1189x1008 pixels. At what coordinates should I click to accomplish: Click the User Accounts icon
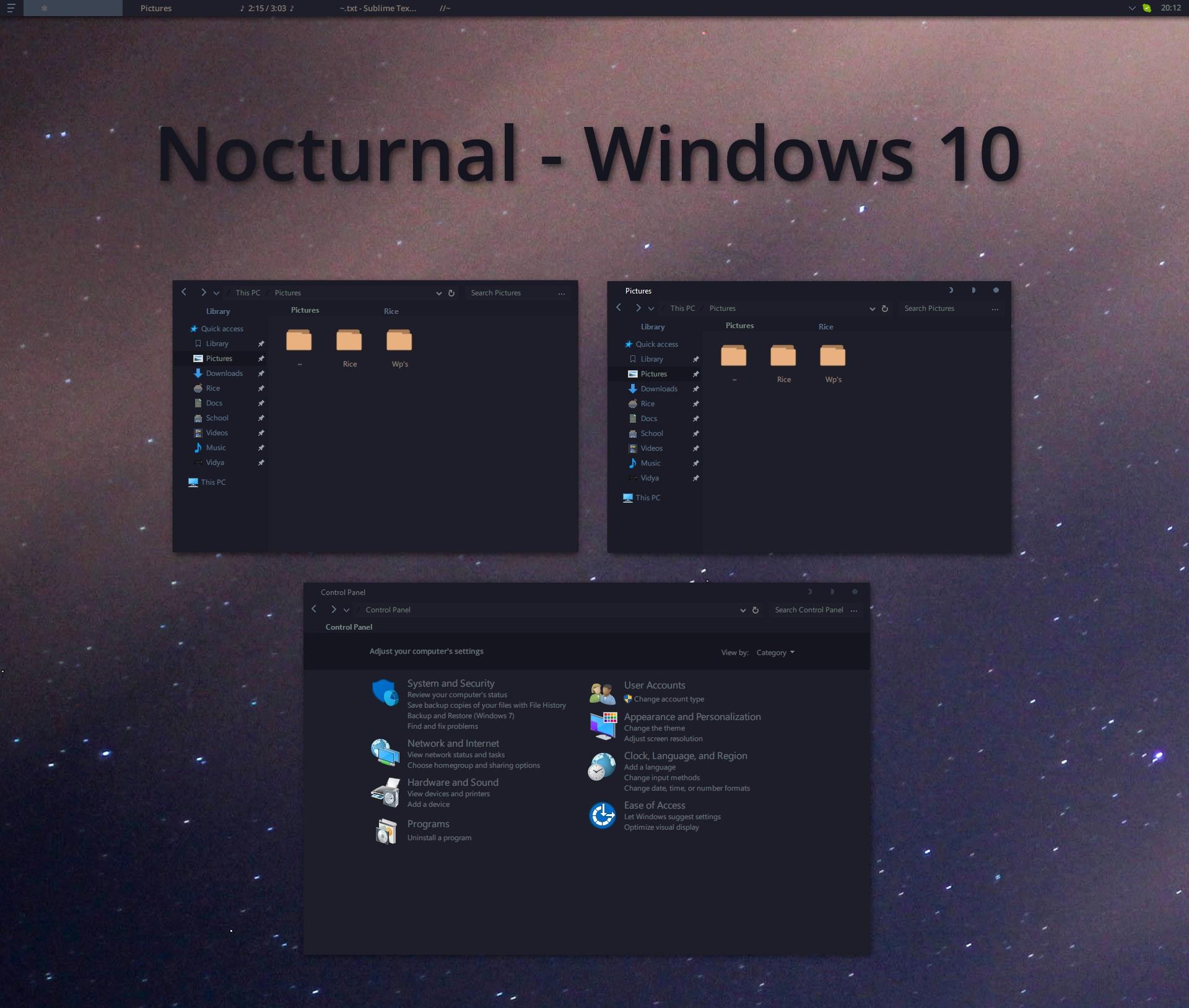click(601, 690)
